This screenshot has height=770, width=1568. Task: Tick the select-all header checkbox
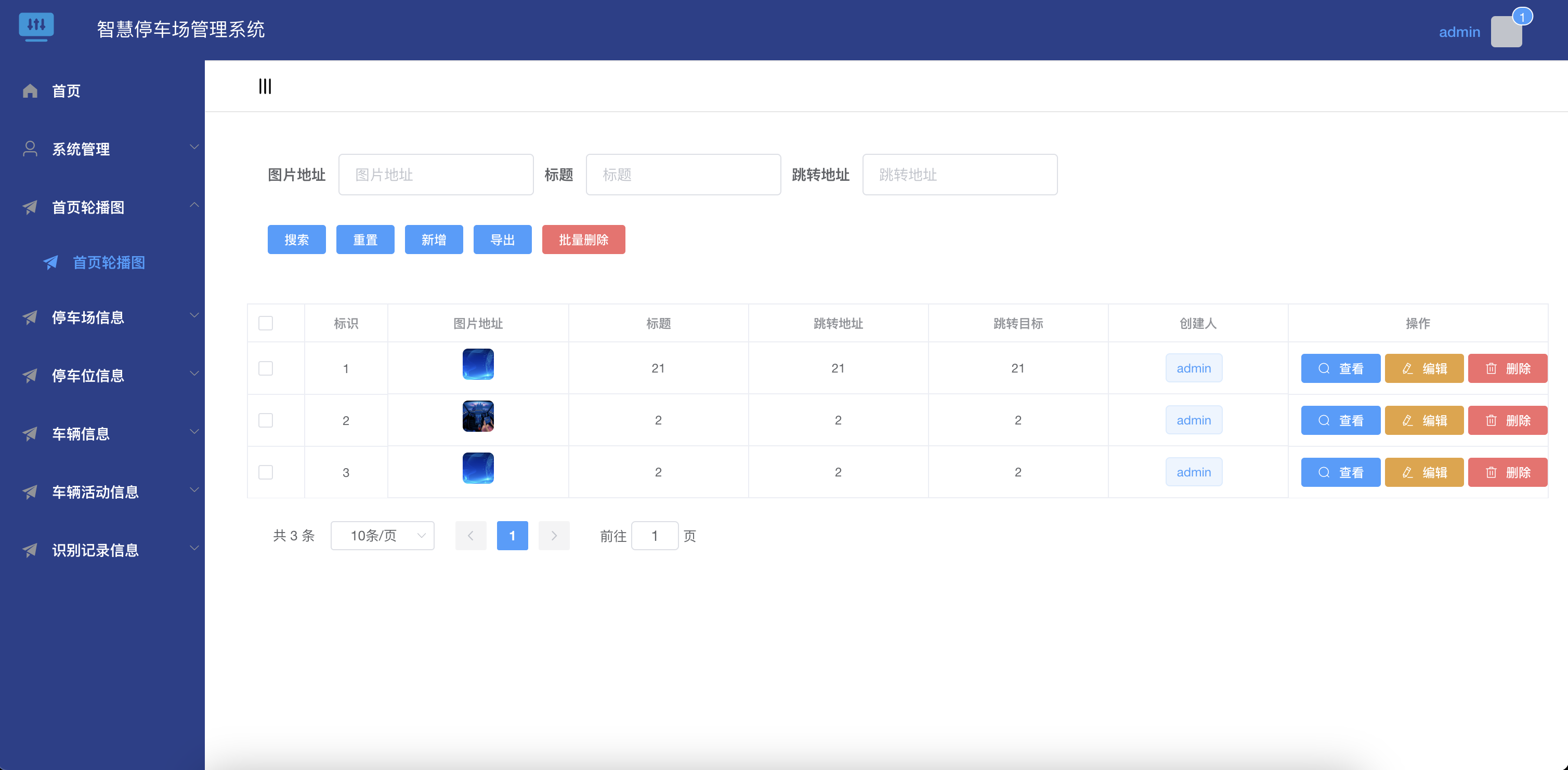tap(265, 323)
